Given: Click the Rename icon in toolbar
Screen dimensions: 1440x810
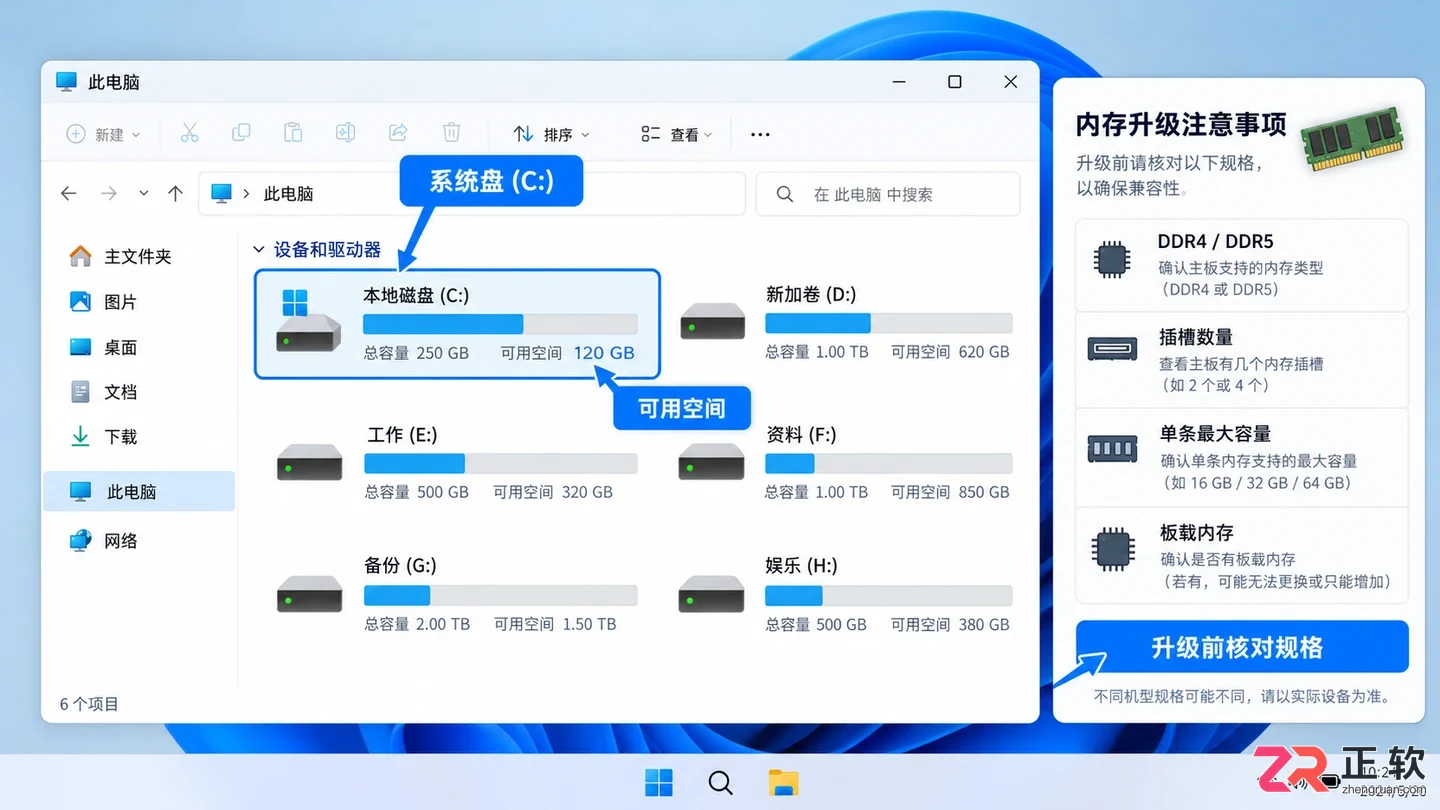Looking at the screenshot, I should pos(345,133).
